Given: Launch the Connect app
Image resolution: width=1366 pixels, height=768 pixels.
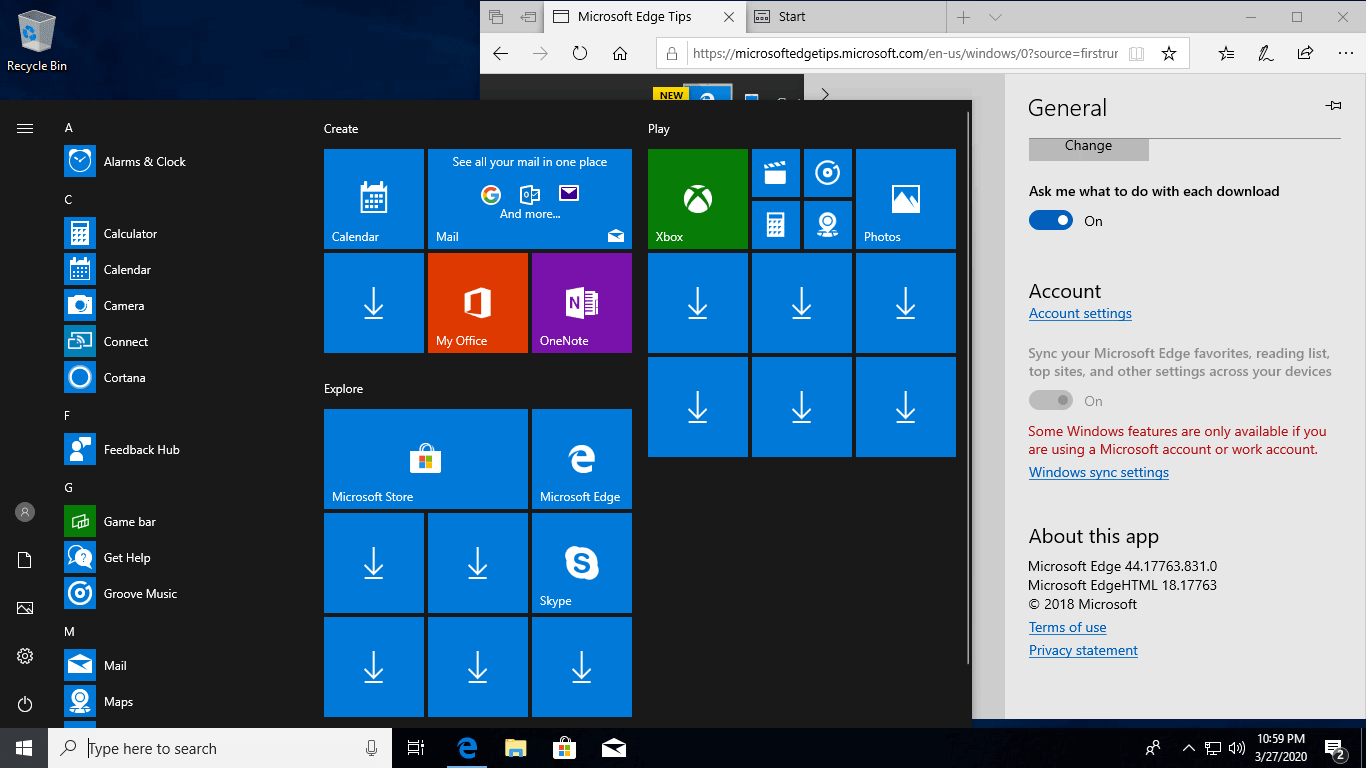Looking at the screenshot, I should click(x=180, y=342).
